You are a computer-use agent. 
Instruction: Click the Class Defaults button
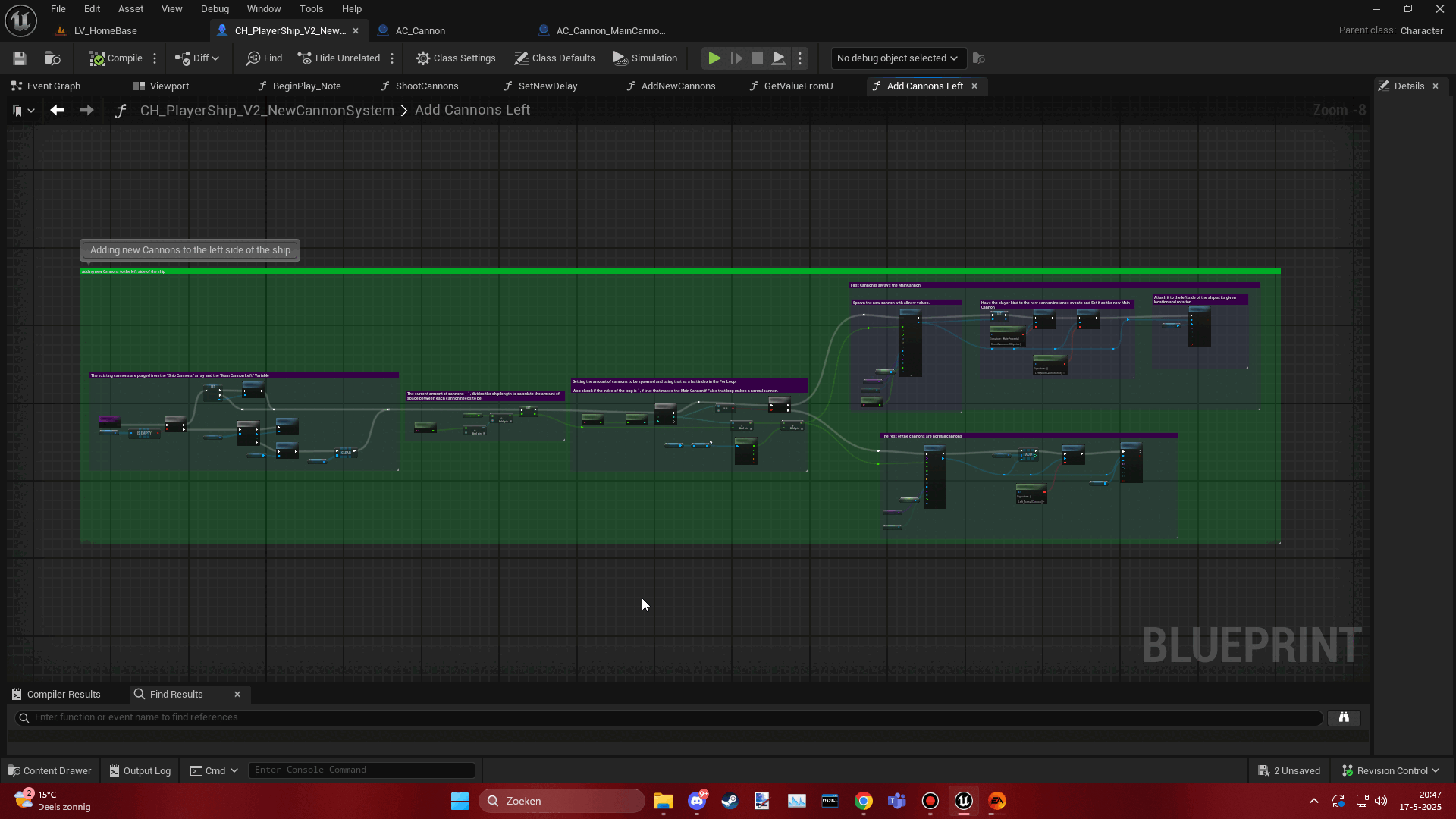(x=554, y=58)
